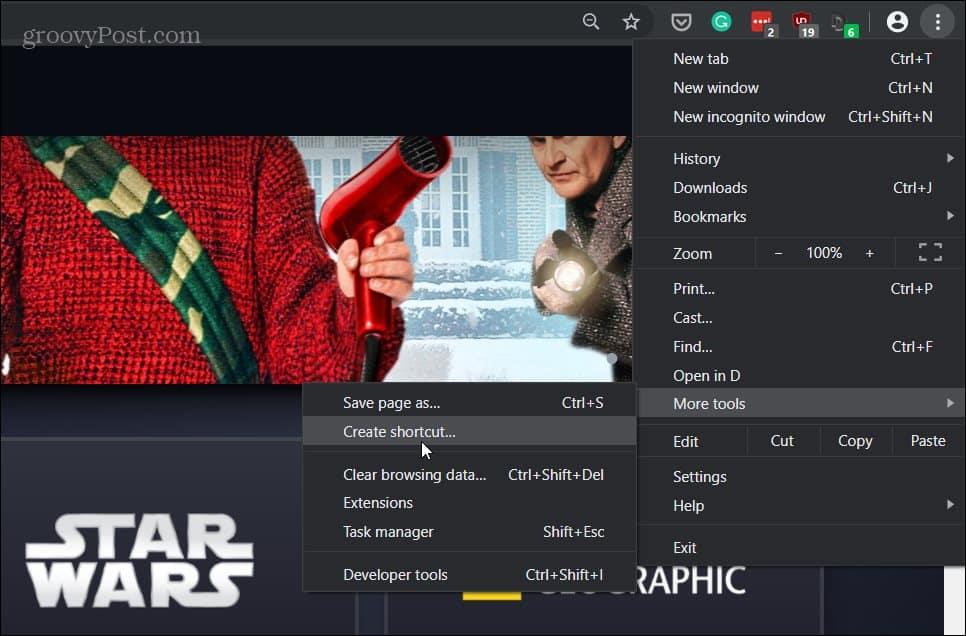Choose Exit to quit Chrome
This screenshot has height=636, width=966.
(799, 547)
